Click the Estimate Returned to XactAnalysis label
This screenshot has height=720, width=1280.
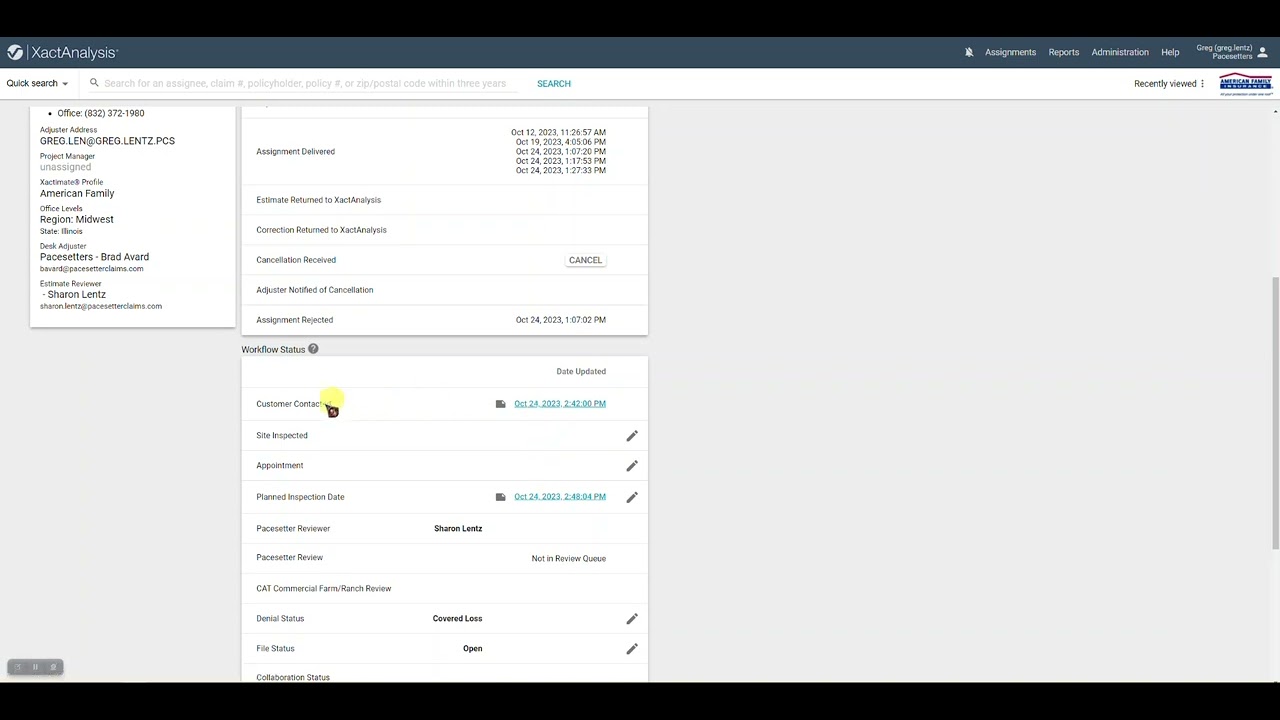(318, 200)
